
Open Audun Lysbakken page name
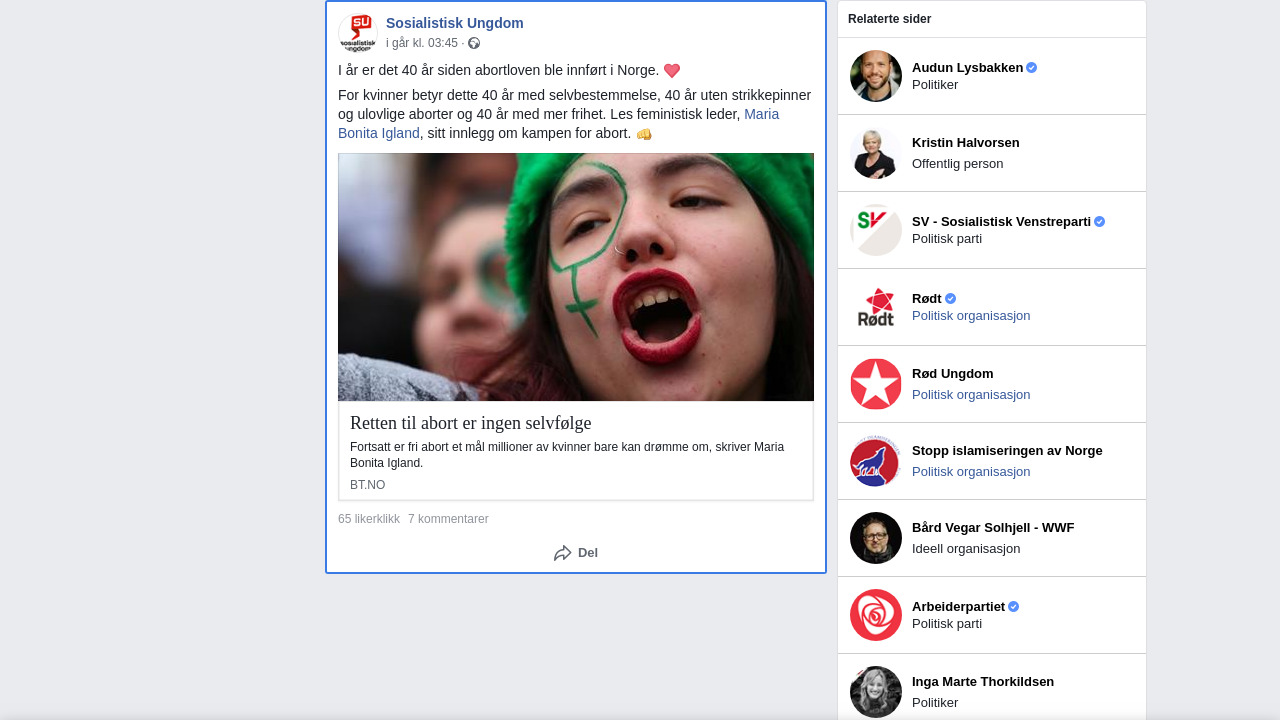click(x=967, y=67)
